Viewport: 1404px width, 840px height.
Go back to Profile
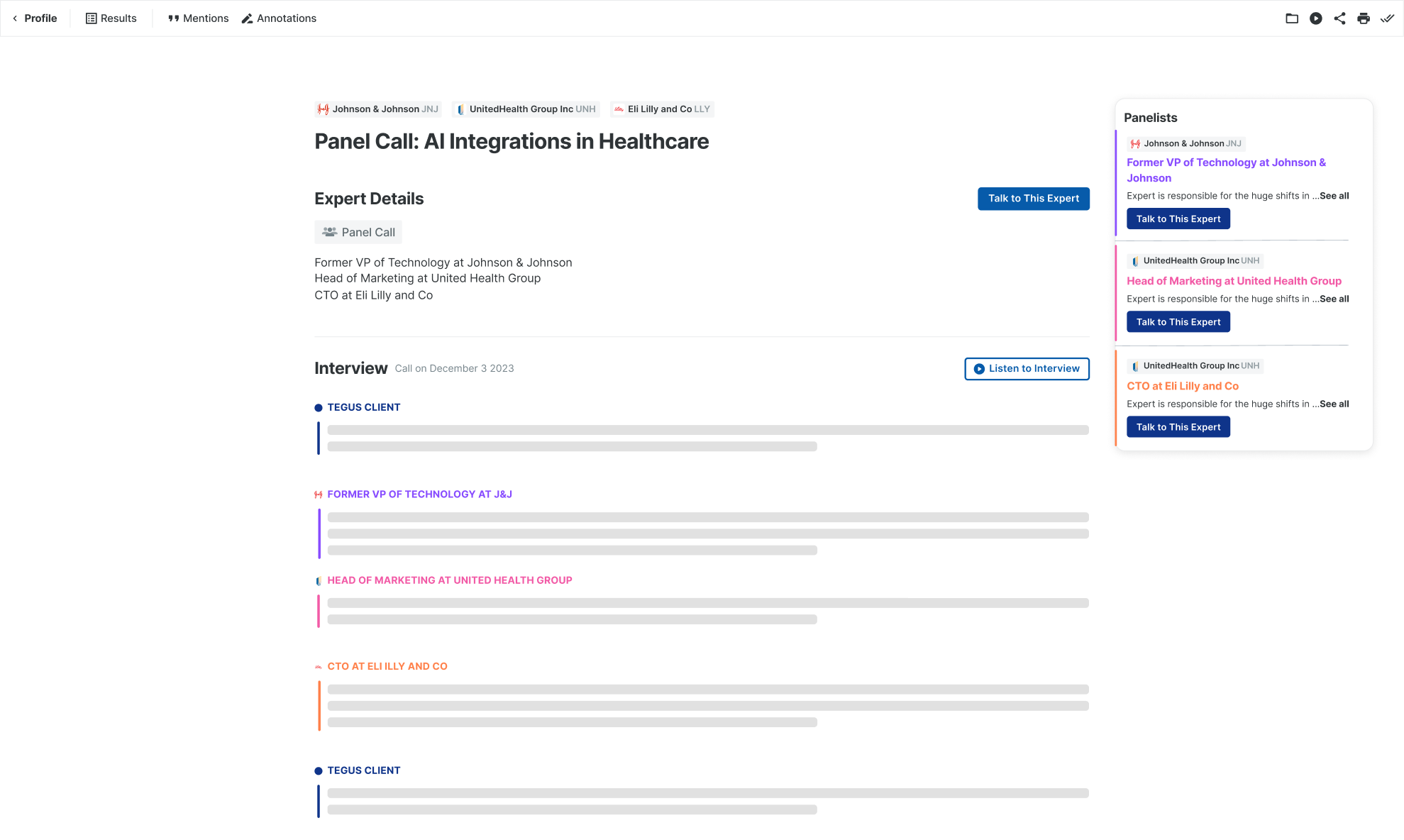(35, 18)
